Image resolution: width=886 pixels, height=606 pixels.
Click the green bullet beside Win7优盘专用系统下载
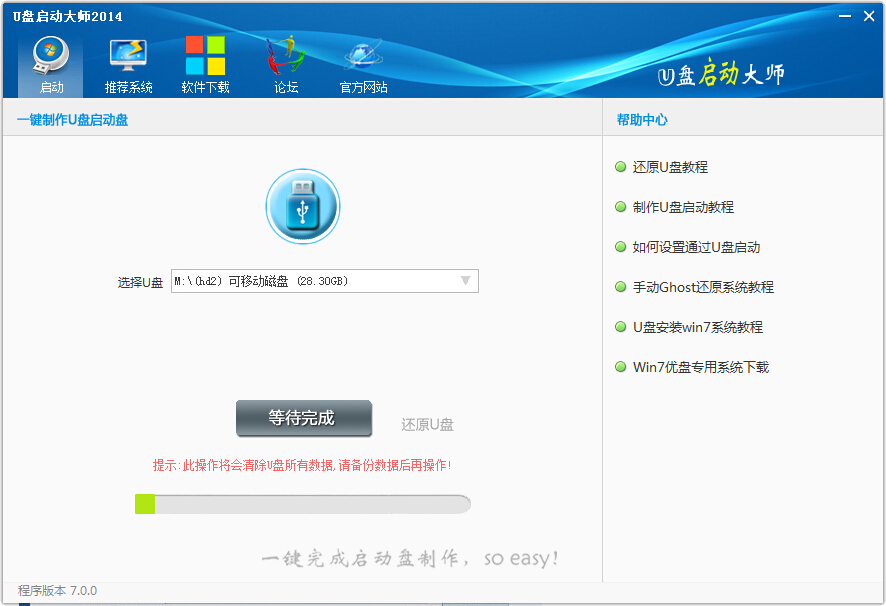(620, 367)
